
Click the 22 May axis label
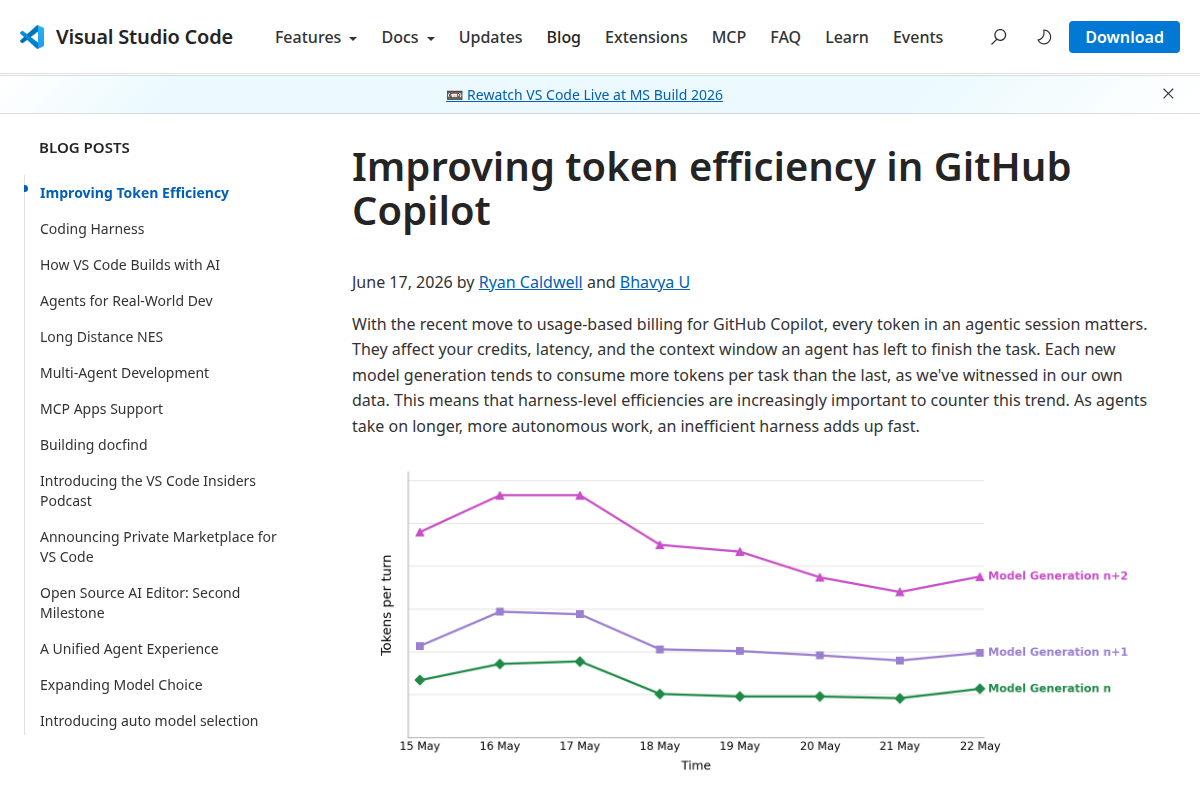click(980, 746)
